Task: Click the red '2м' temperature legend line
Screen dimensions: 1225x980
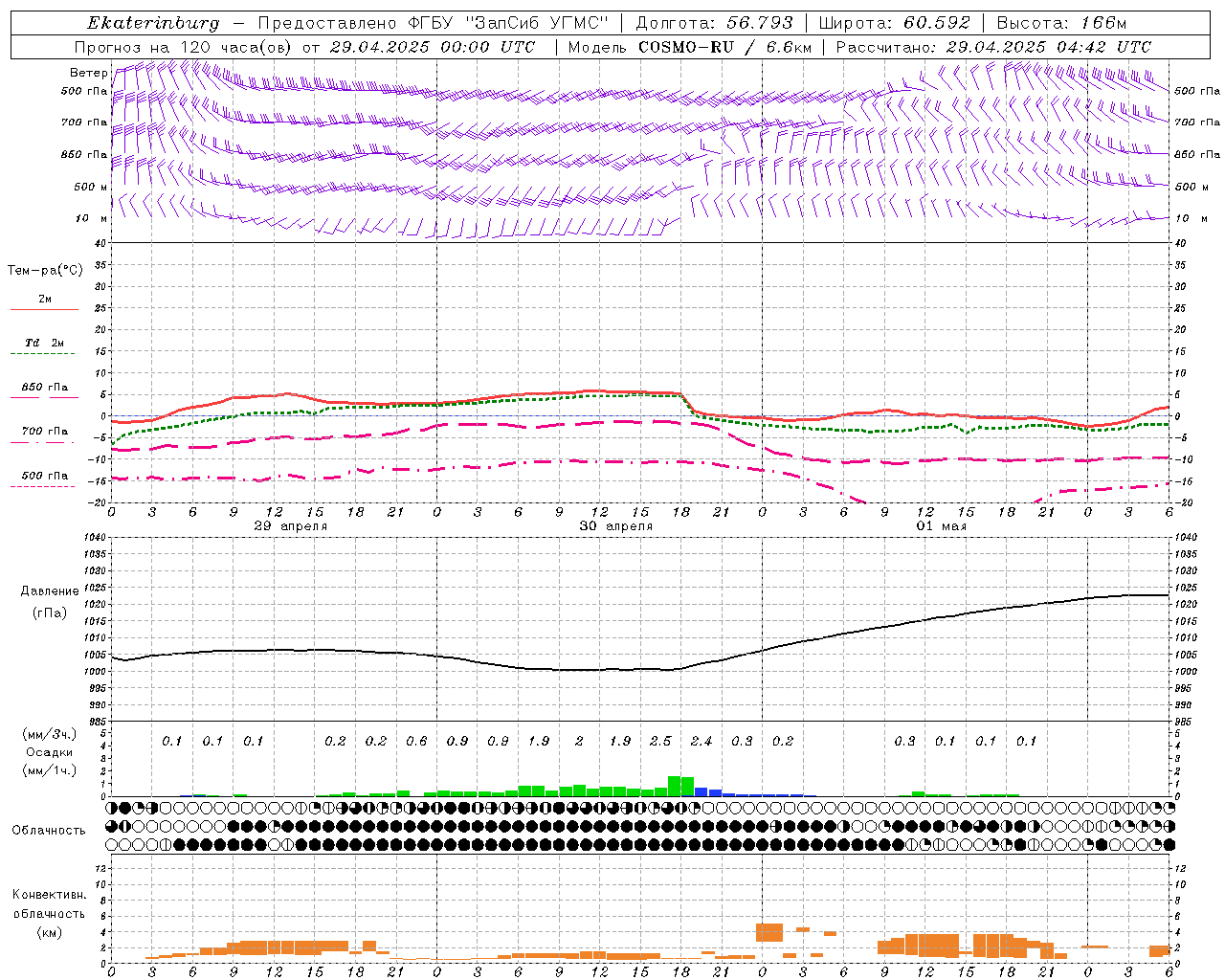Action: (44, 310)
